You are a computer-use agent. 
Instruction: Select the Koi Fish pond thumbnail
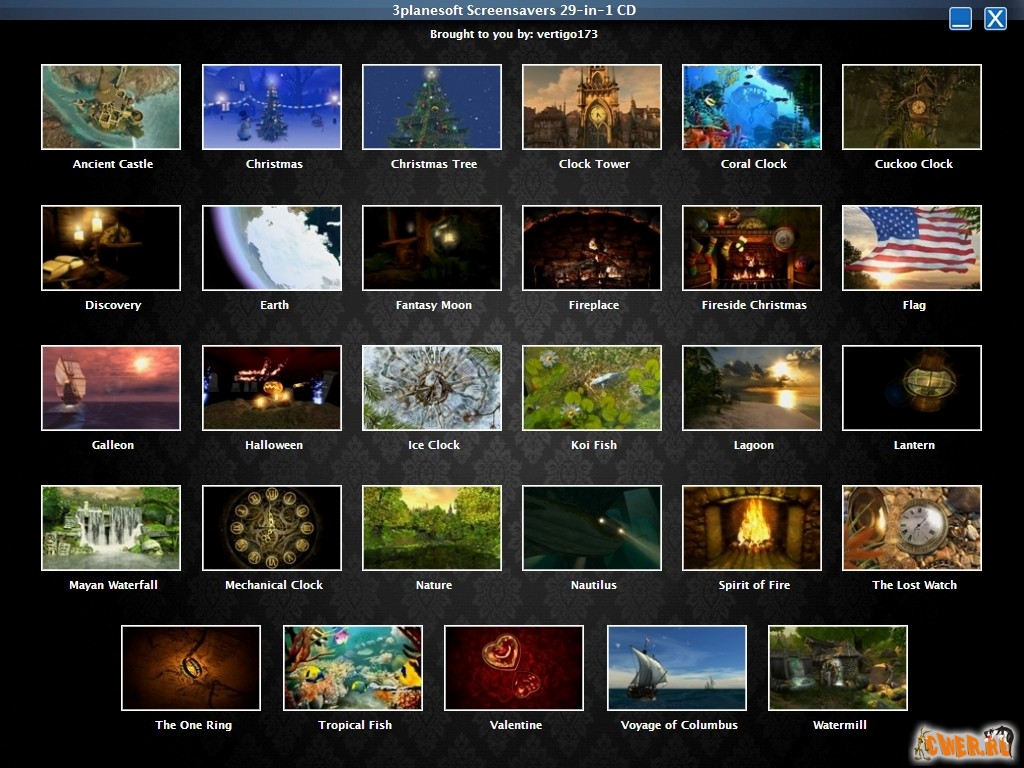[591, 388]
